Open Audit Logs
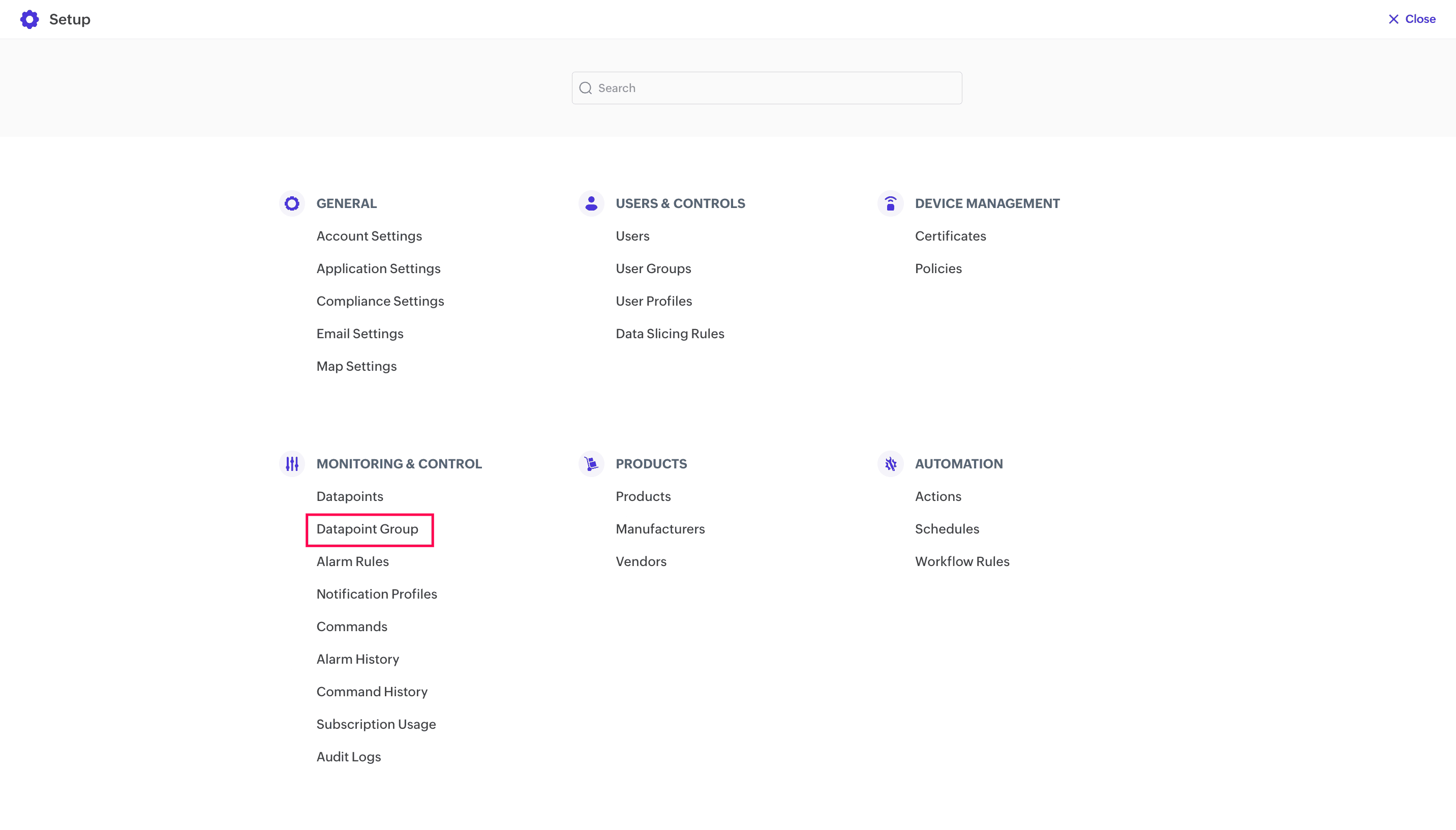The height and width of the screenshot is (830, 1456). 349,757
